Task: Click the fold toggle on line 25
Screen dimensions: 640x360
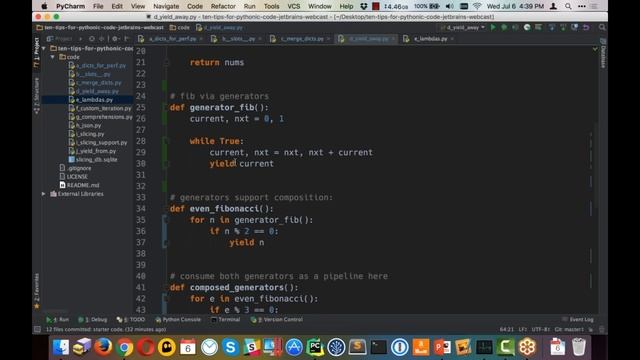Action: tap(166, 107)
